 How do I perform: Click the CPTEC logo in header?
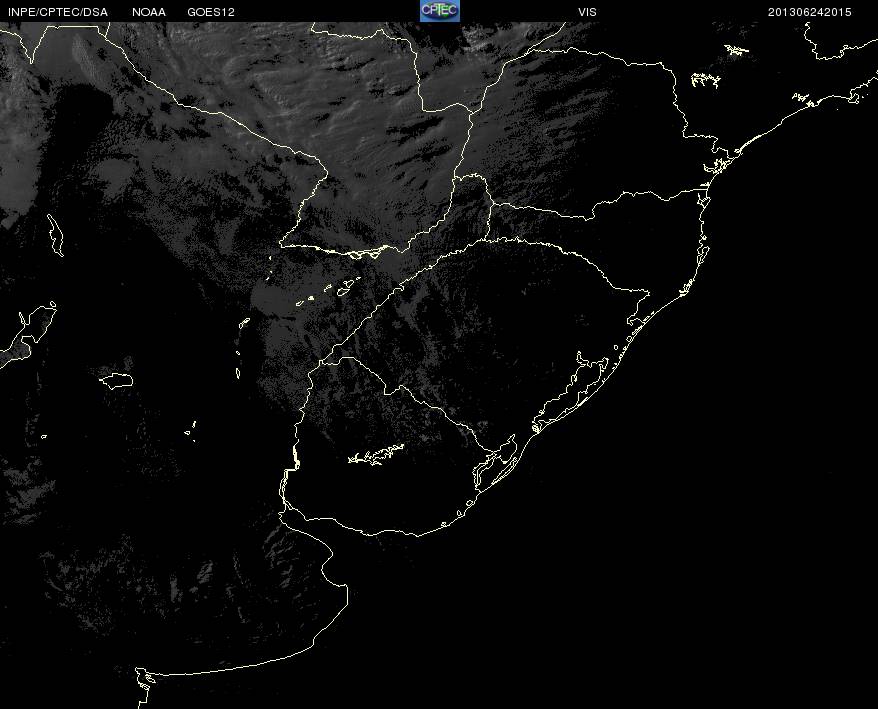(440, 11)
